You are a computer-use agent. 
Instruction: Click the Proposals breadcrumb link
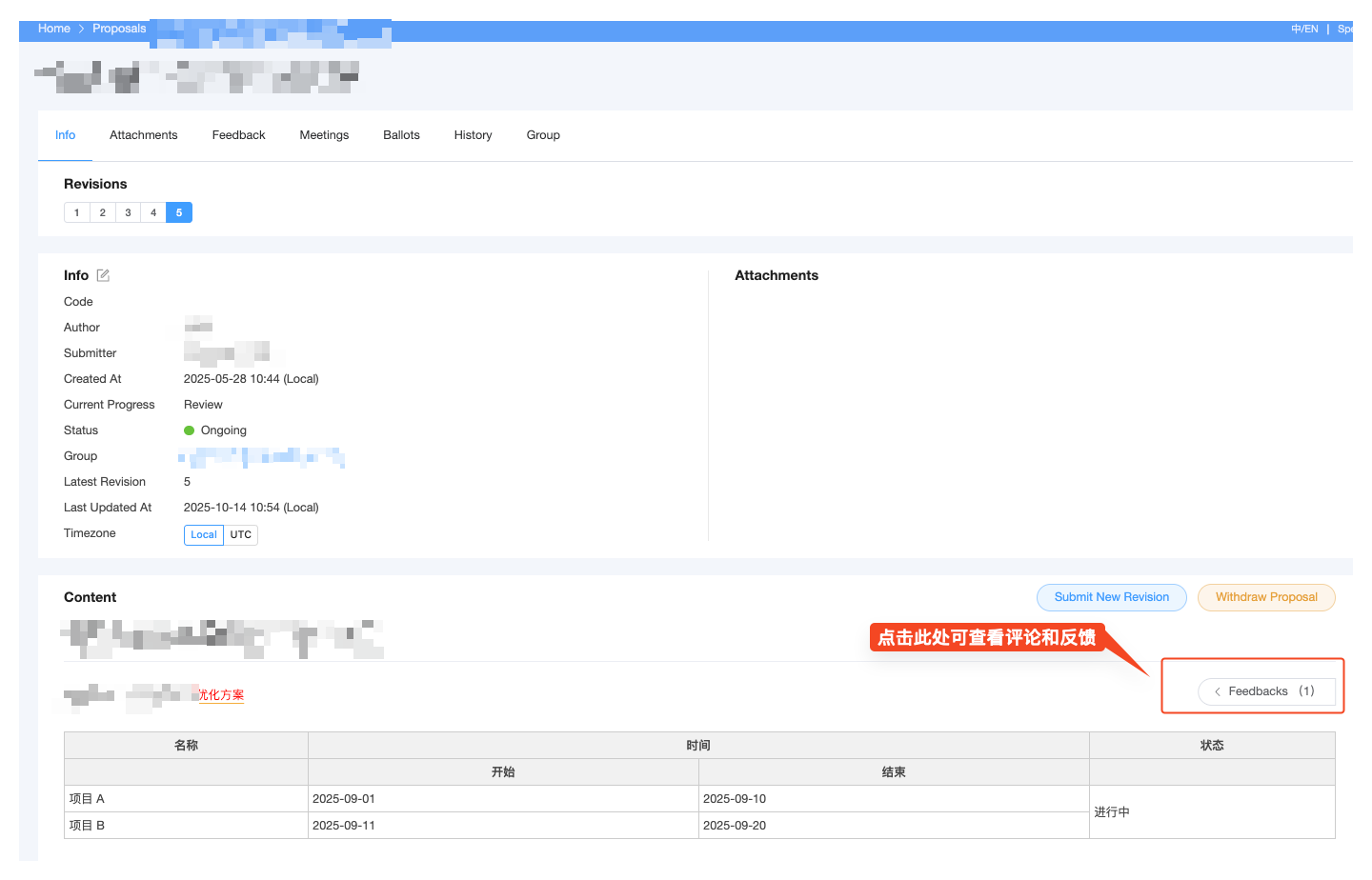coord(119,29)
